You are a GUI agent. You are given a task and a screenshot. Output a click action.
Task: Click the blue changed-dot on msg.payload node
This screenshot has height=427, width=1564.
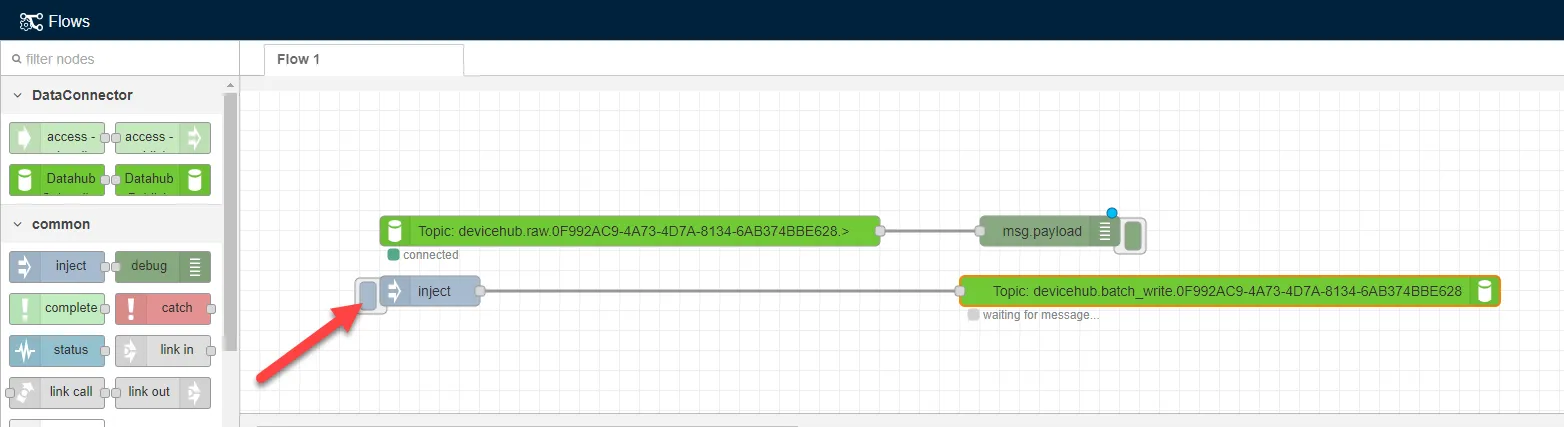coord(1112,213)
